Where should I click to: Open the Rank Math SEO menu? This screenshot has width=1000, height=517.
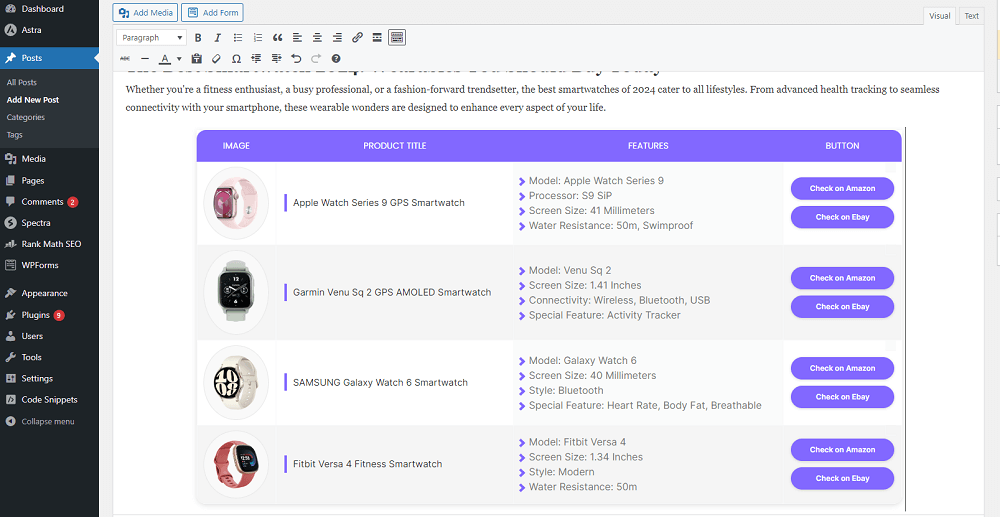point(49,244)
